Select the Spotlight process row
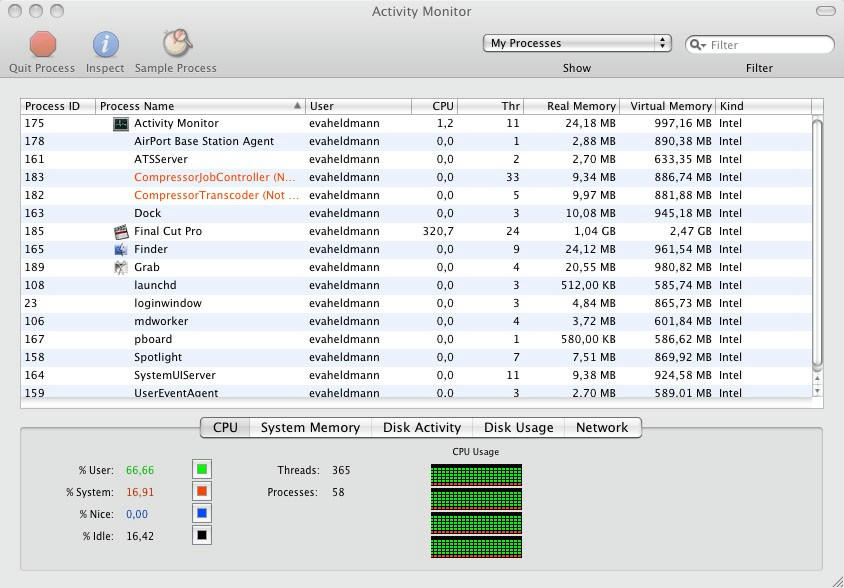The width and height of the screenshot is (844, 588). tap(416, 358)
